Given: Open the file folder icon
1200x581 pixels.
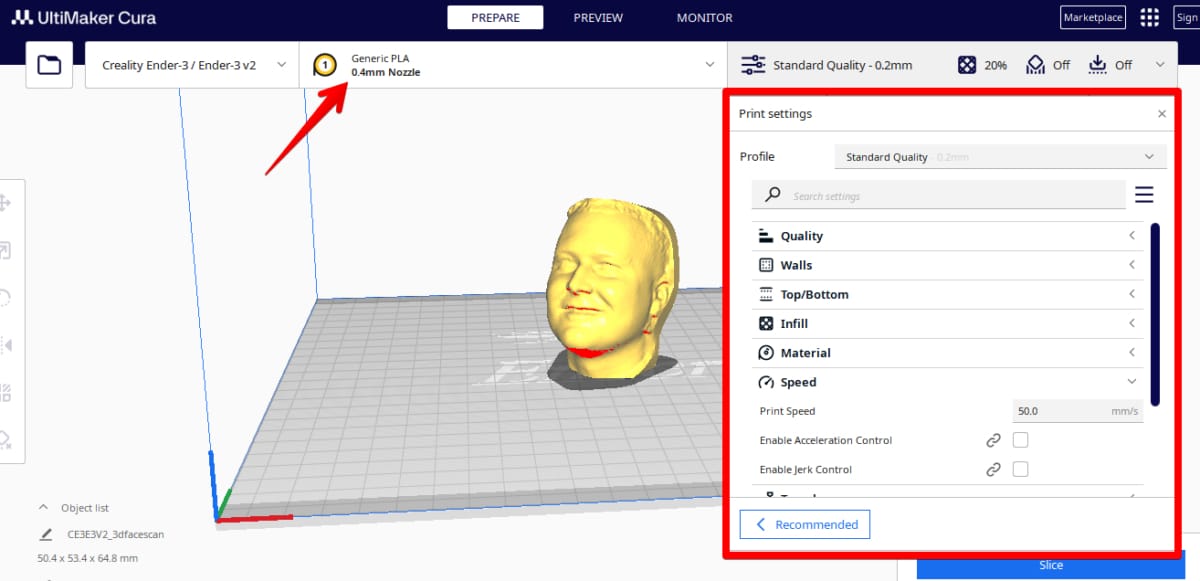Looking at the screenshot, I should click(49, 65).
